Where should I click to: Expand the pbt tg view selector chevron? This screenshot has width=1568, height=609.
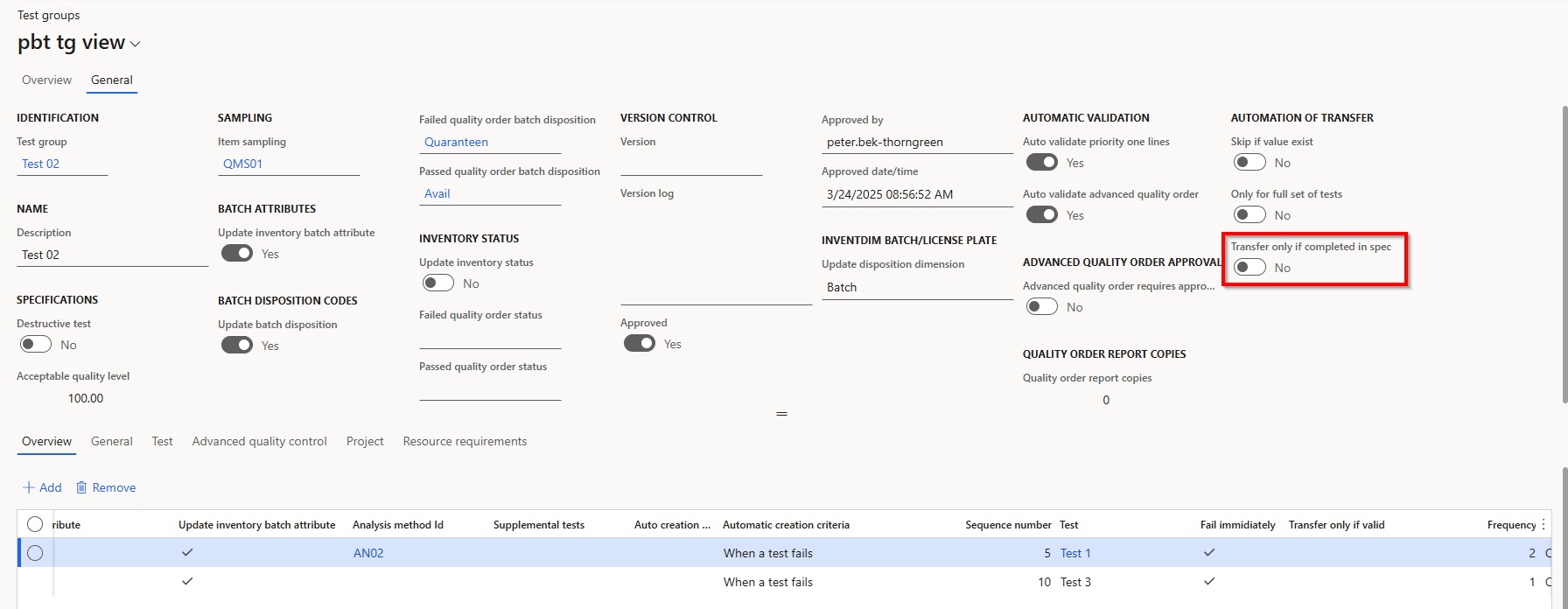(x=136, y=44)
